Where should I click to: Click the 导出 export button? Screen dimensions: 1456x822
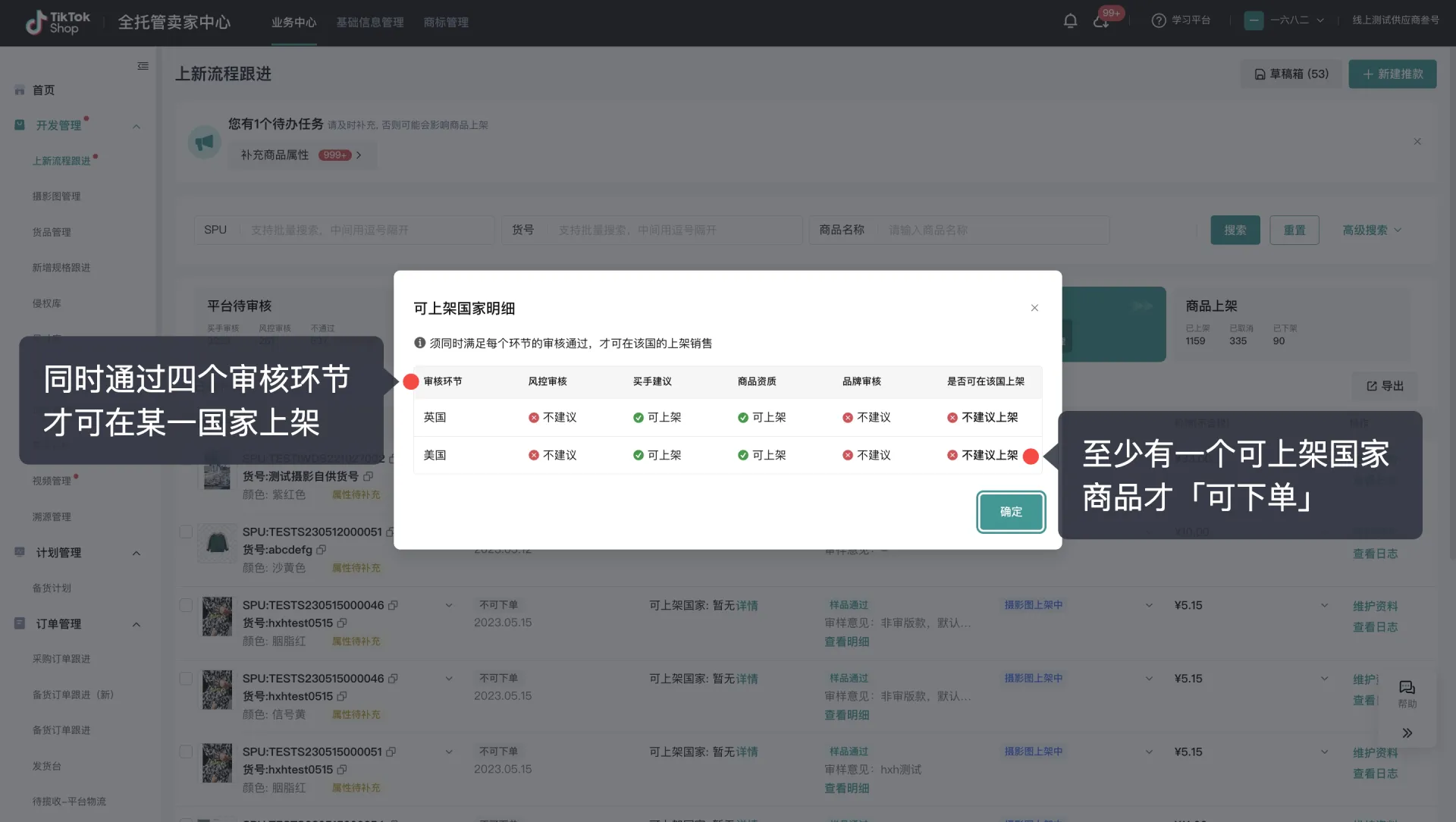click(x=1385, y=386)
